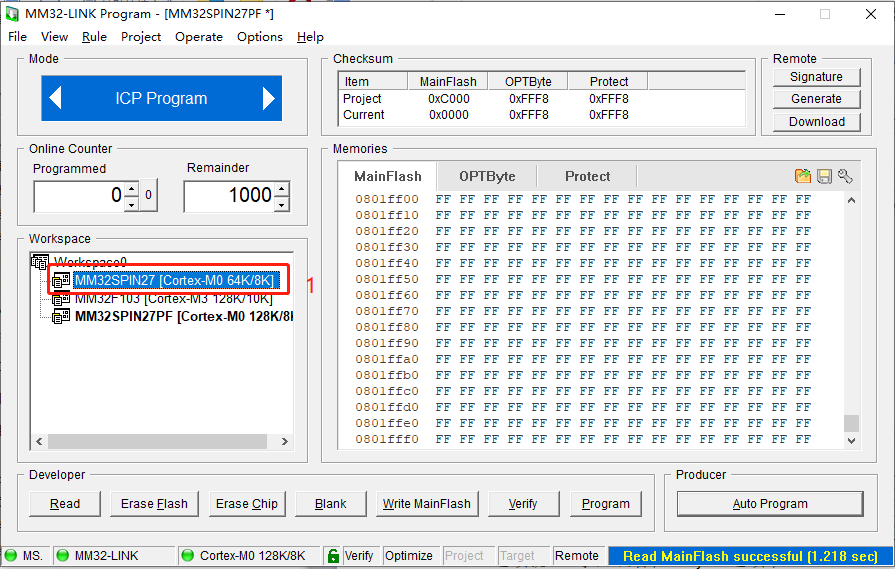Click the Download remote button
The height and width of the screenshot is (569, 895).
pyautogui.click(x=816, y=122)
